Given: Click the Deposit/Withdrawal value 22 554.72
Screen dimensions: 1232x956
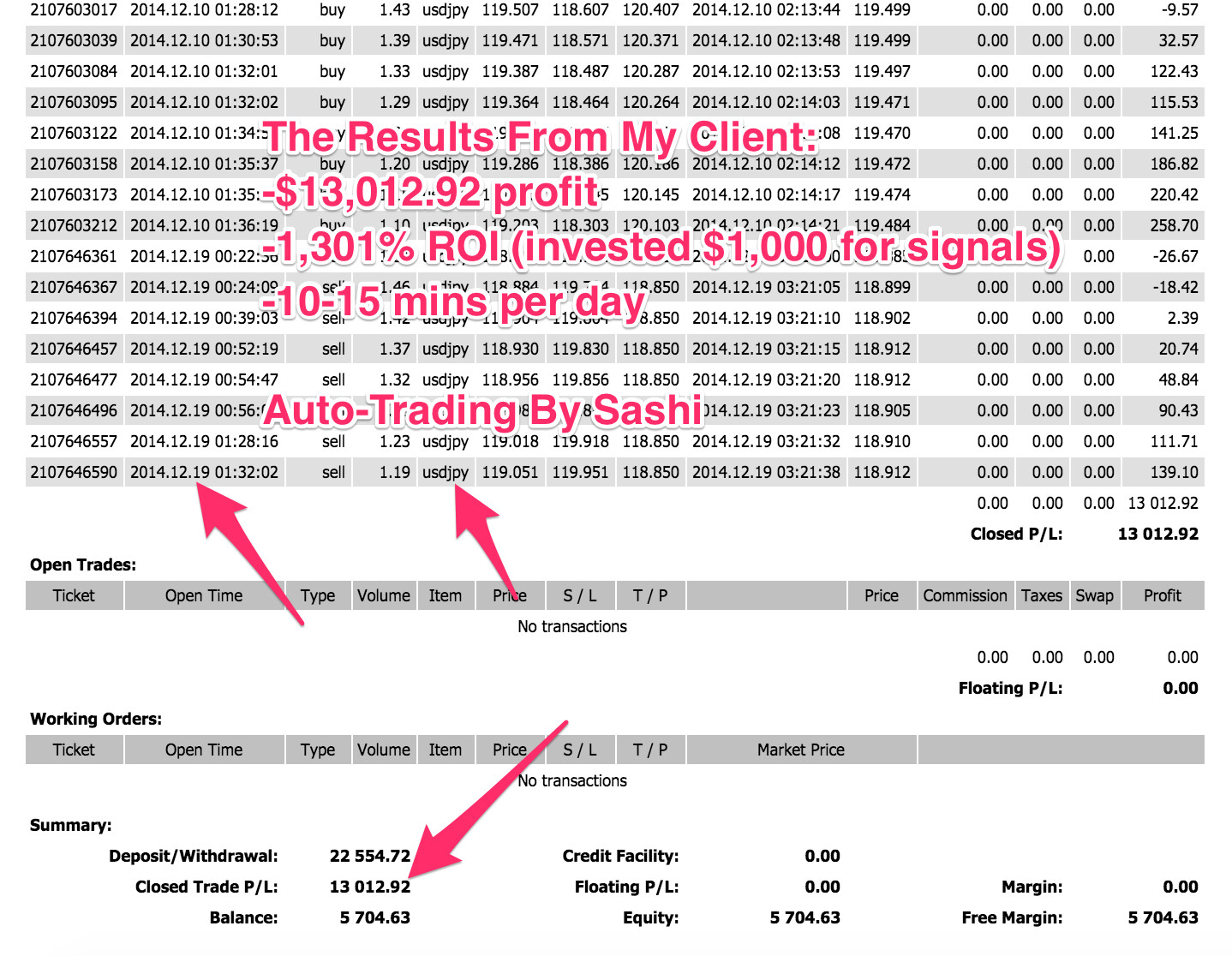Looking at the screenshot, I should pos(369,856).
